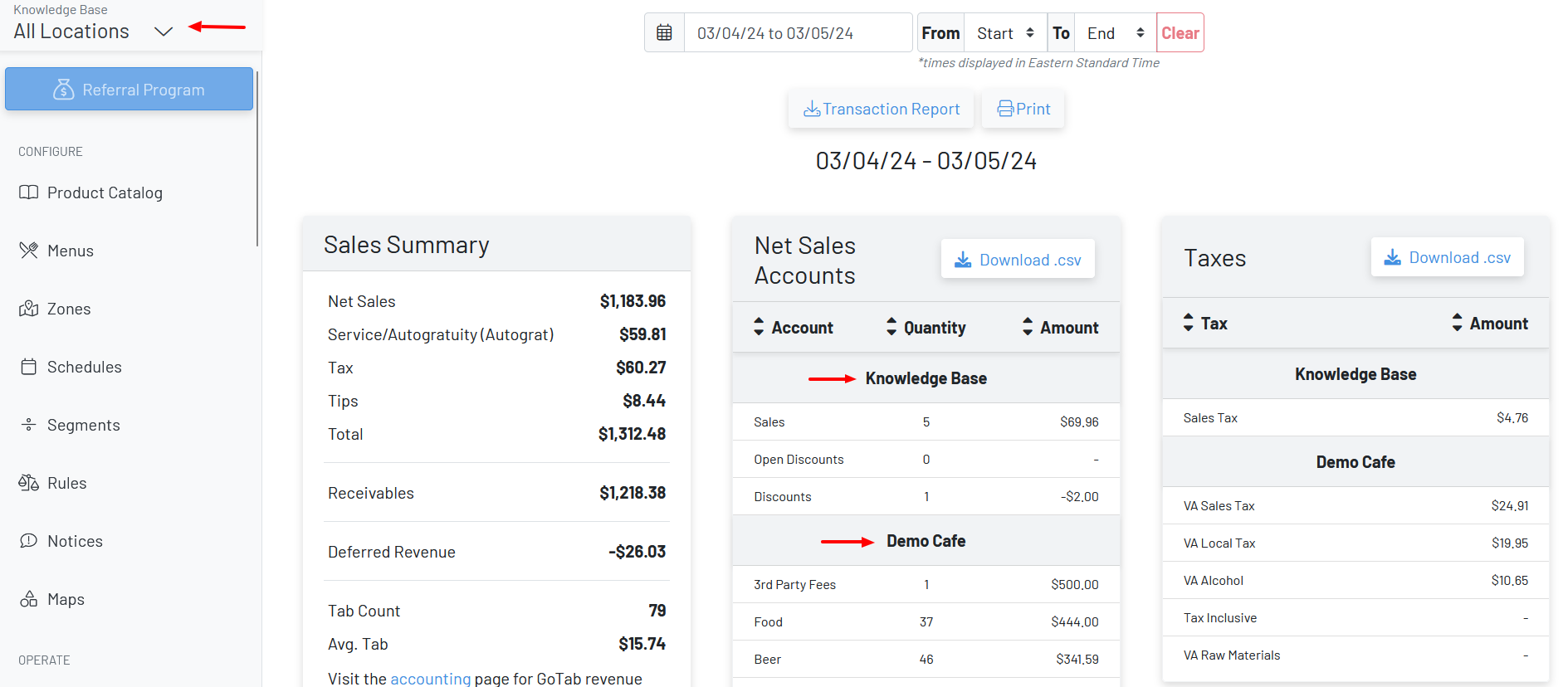
Task: Follow the accounting page link
Action: pos(430,679)
